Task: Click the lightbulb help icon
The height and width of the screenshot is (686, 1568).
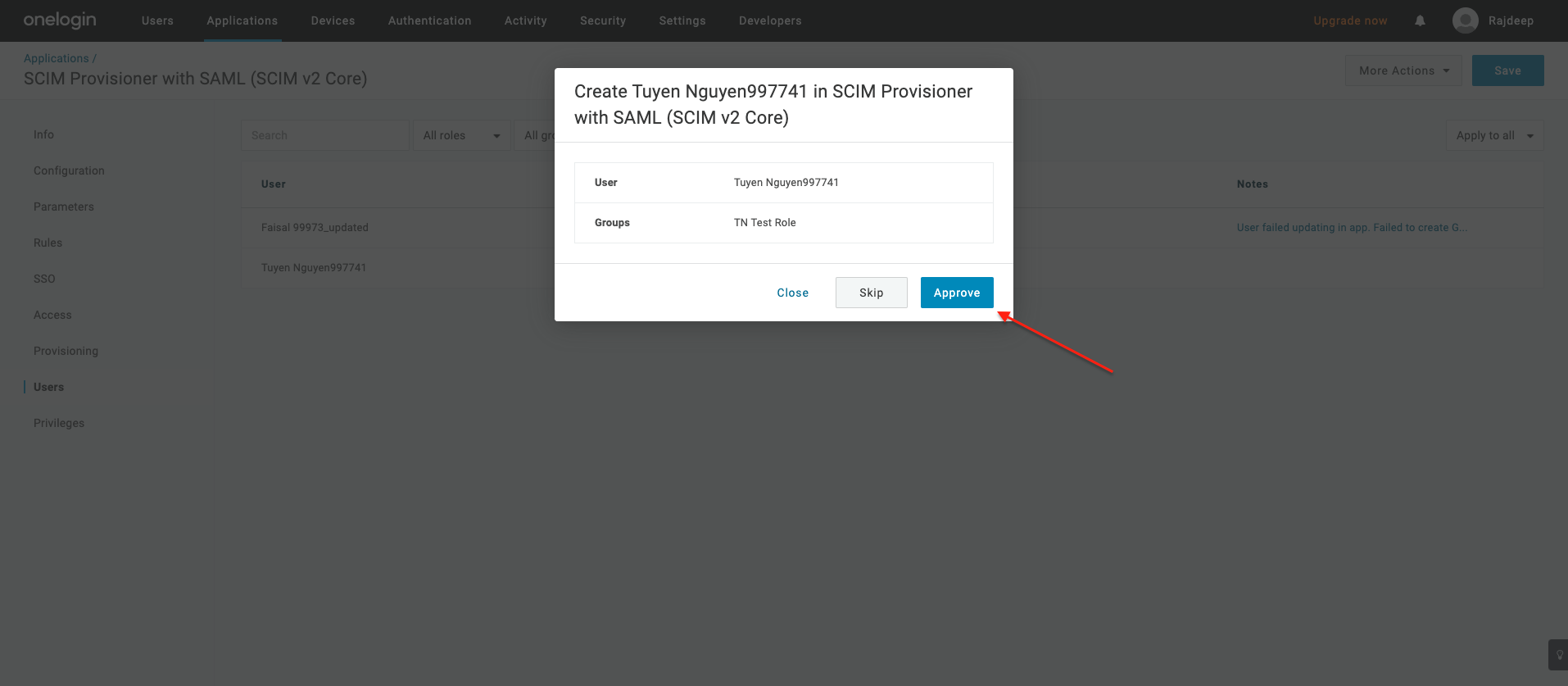Action: pos(1559,655)
